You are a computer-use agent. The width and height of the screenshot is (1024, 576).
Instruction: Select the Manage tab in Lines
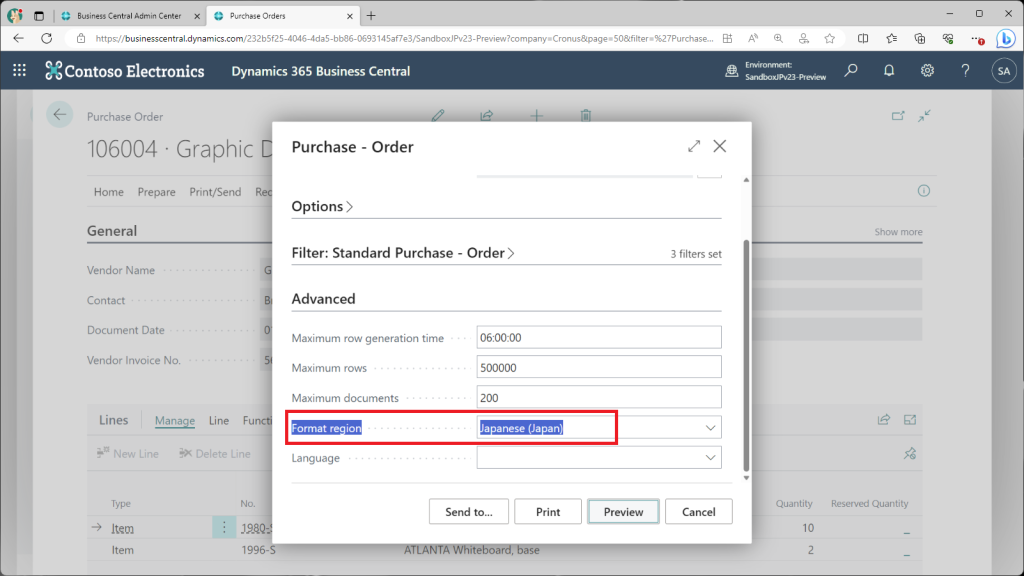pyautogui.click(x=174, y=421)
